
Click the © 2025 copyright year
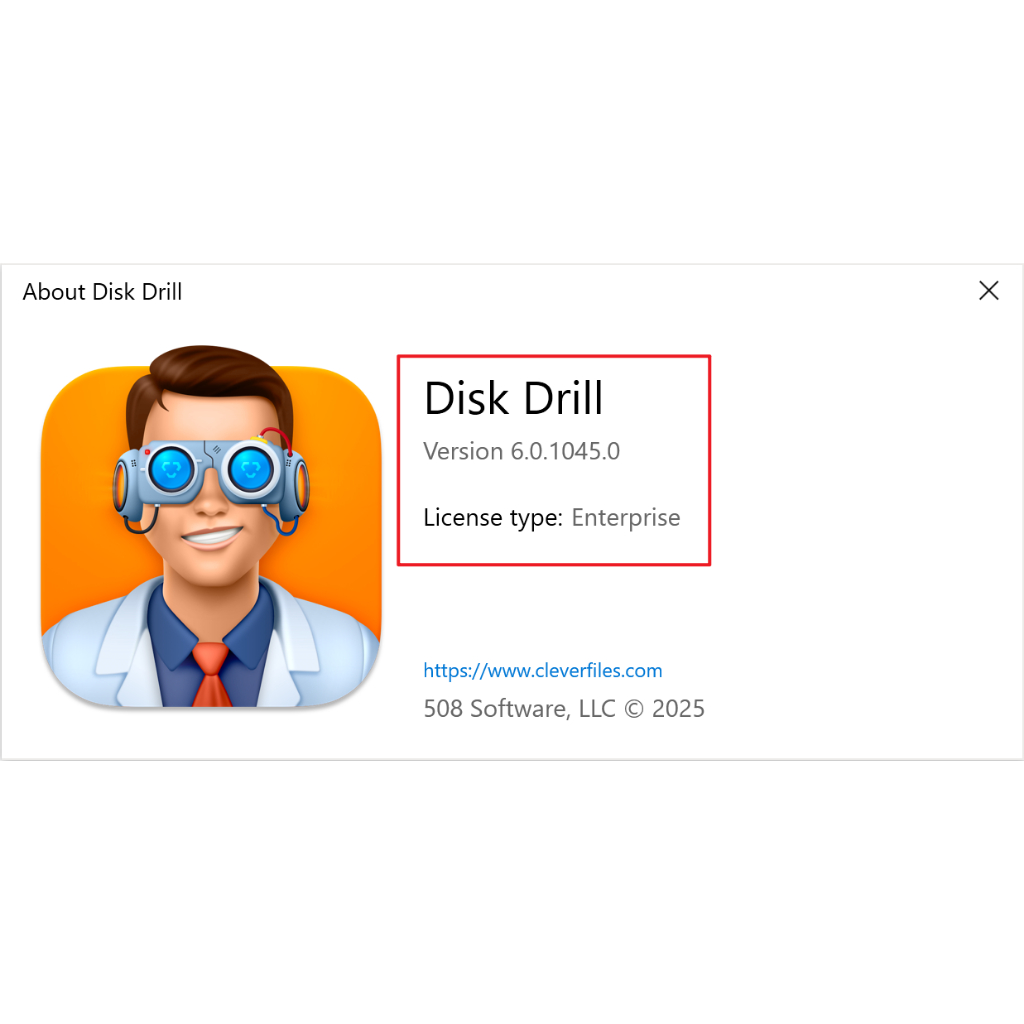pyautogui.click(x=665, y=709)
